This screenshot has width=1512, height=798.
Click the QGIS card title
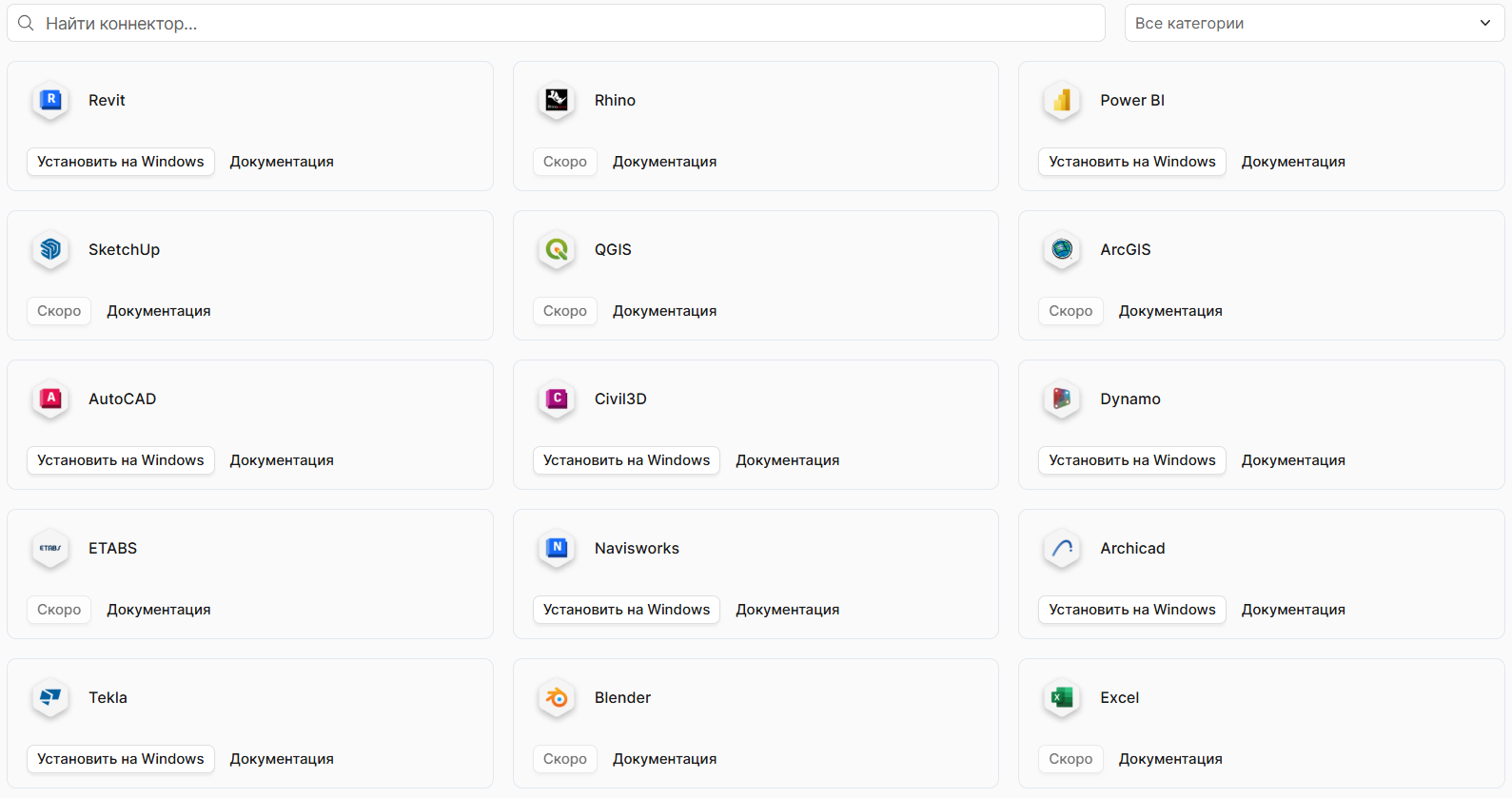[x=613, y=249]
